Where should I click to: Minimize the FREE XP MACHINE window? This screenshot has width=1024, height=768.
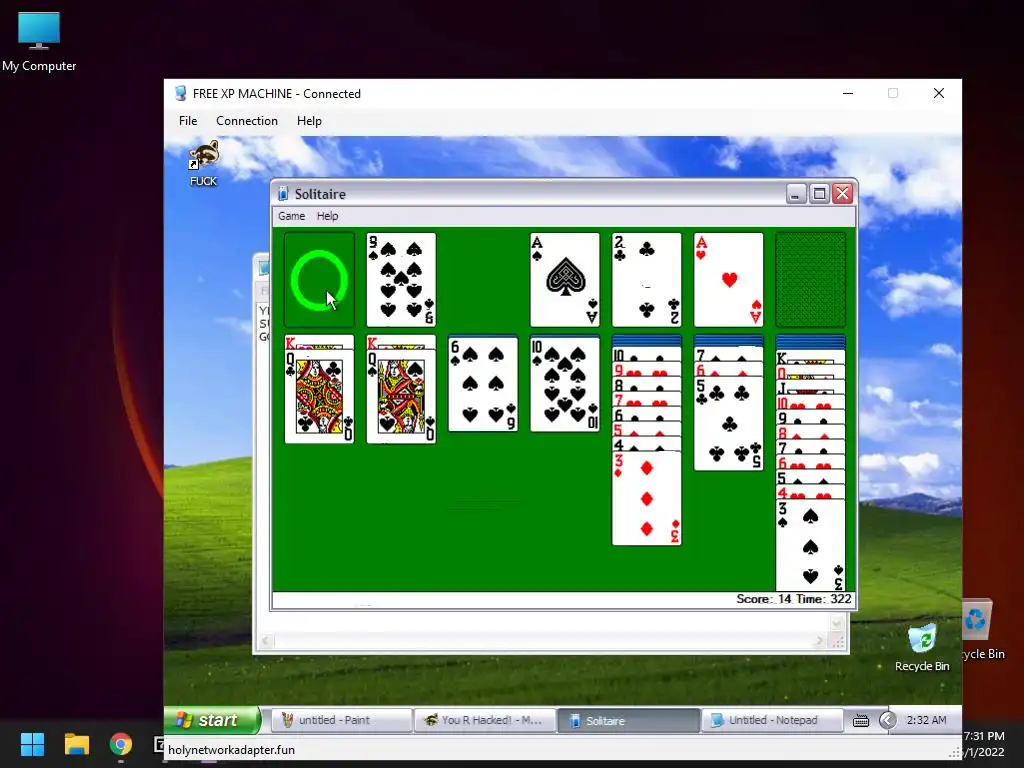pos(848,93)
